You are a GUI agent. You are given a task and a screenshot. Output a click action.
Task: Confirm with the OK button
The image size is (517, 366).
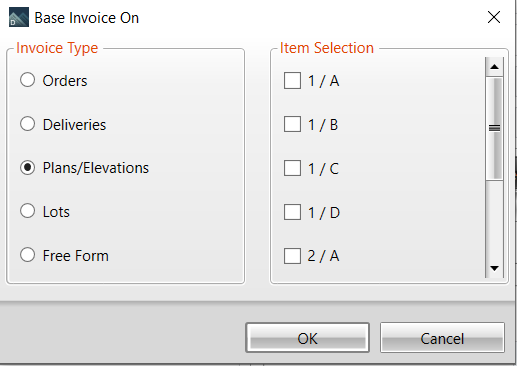pos(307,338)
